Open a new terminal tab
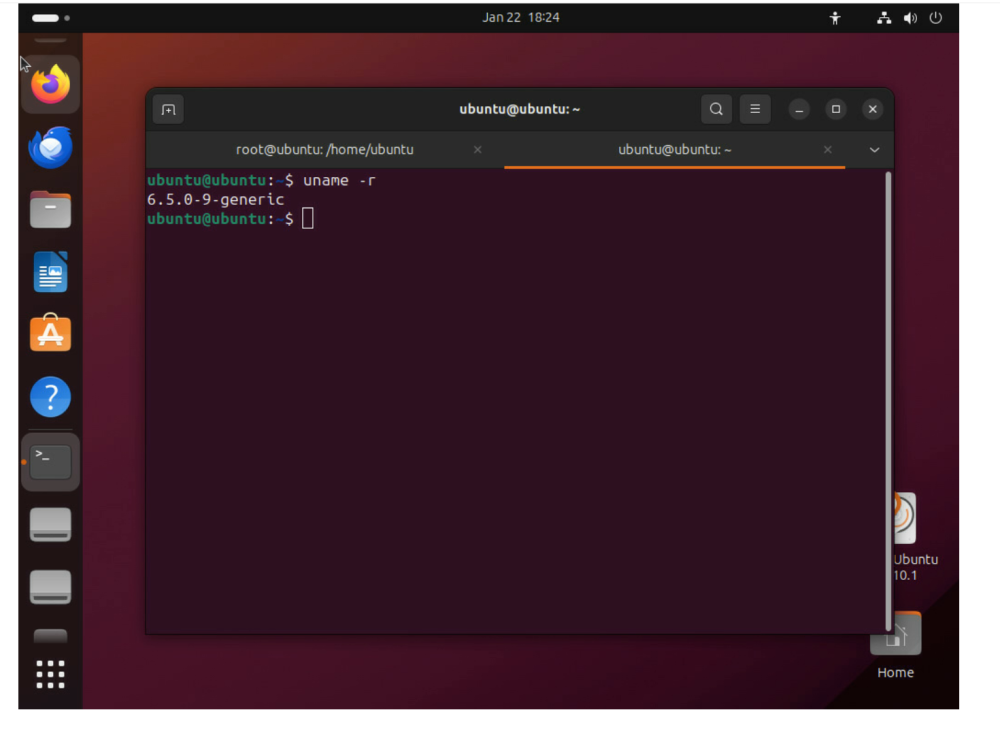1000x742 pixels. pyautogui.click(x=168, y=110)
